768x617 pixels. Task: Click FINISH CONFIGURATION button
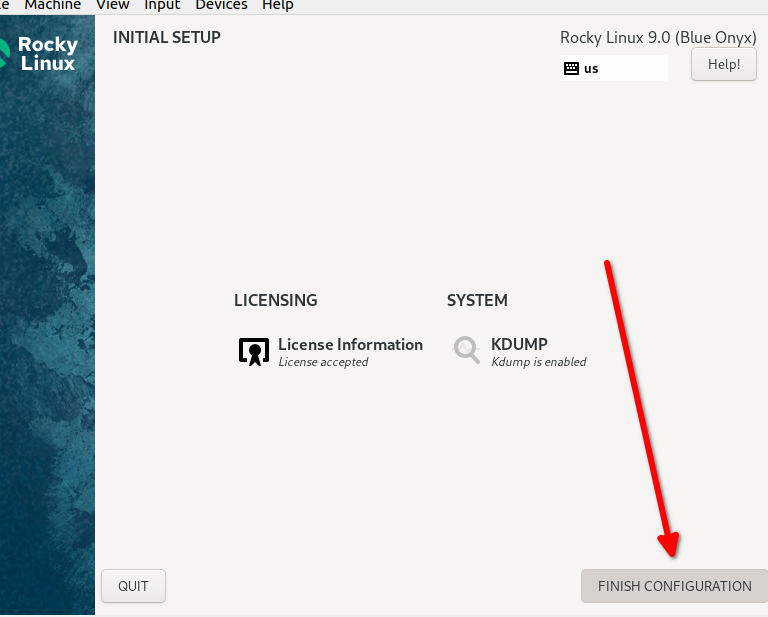click(674, 586)
